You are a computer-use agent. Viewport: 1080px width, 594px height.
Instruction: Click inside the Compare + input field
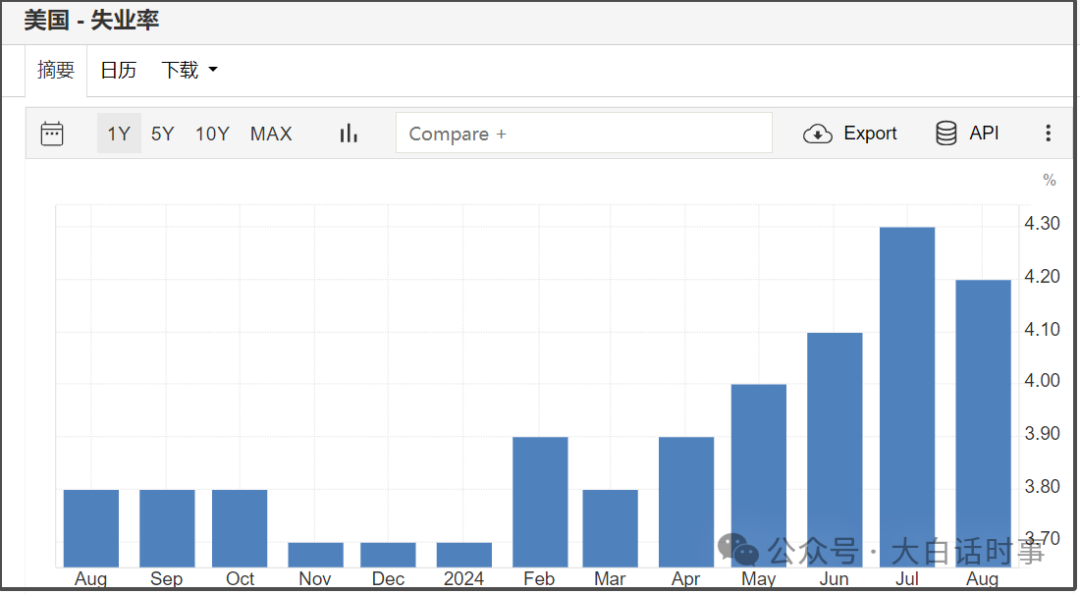coord(583,133)
